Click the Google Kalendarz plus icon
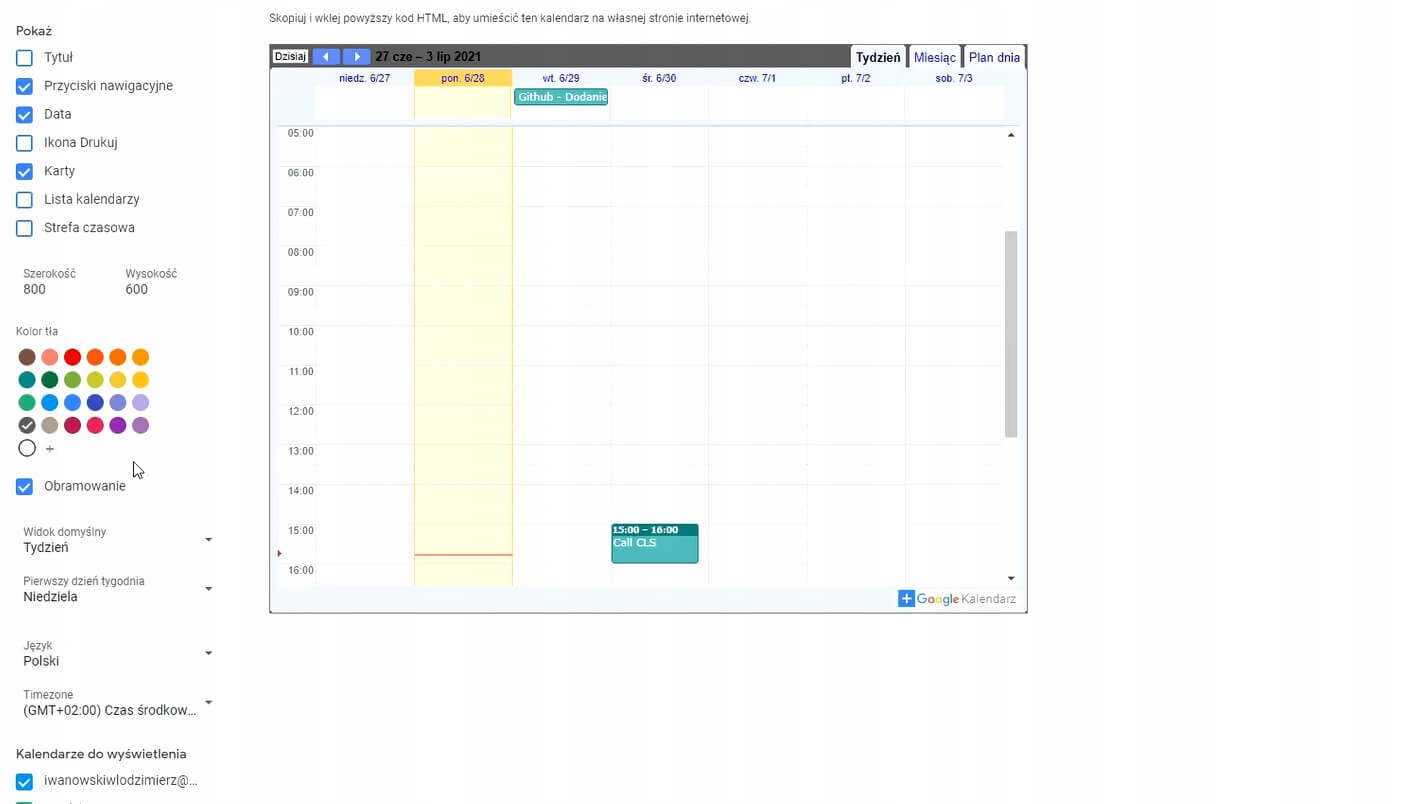This screenshot has height=804, width=1426. [906, 599]
